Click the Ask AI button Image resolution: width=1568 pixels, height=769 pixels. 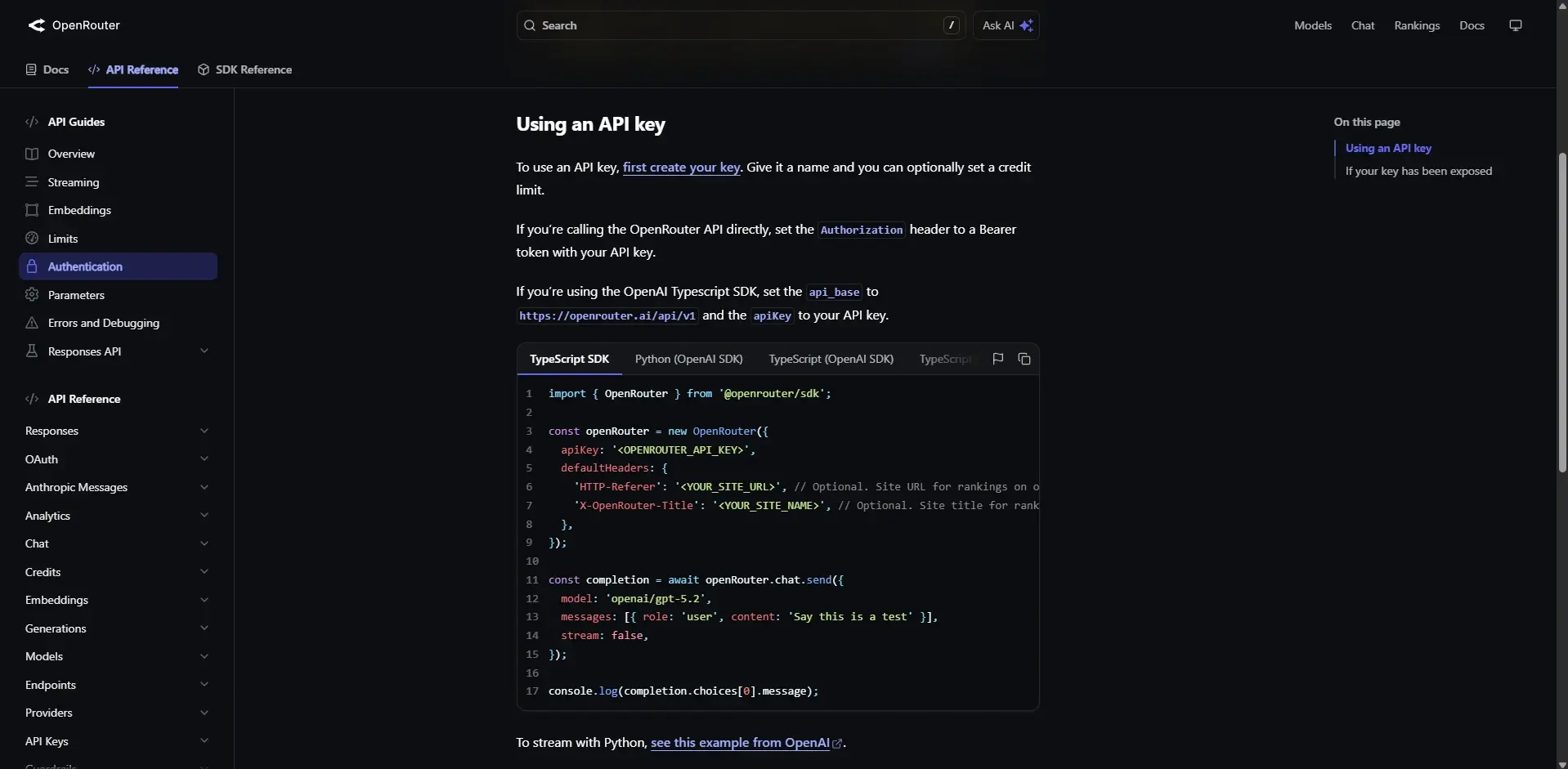coord(1006,25)
